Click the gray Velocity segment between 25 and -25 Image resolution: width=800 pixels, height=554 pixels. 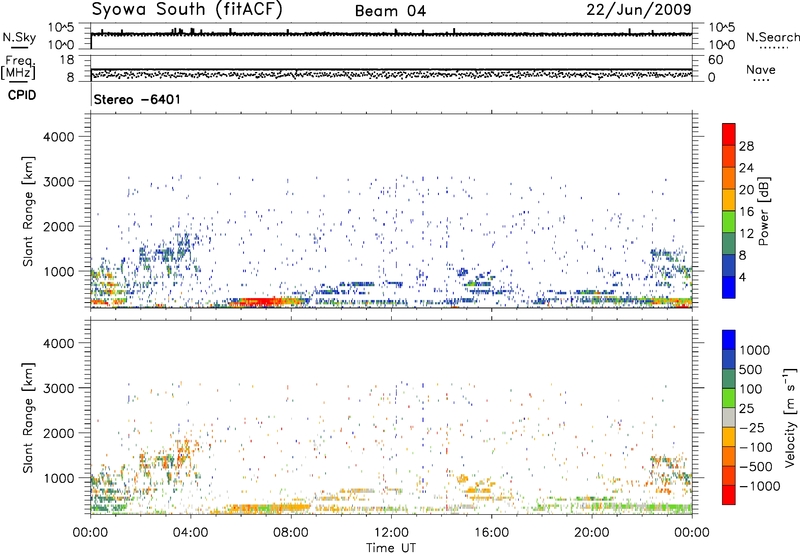tap(729, 418)
